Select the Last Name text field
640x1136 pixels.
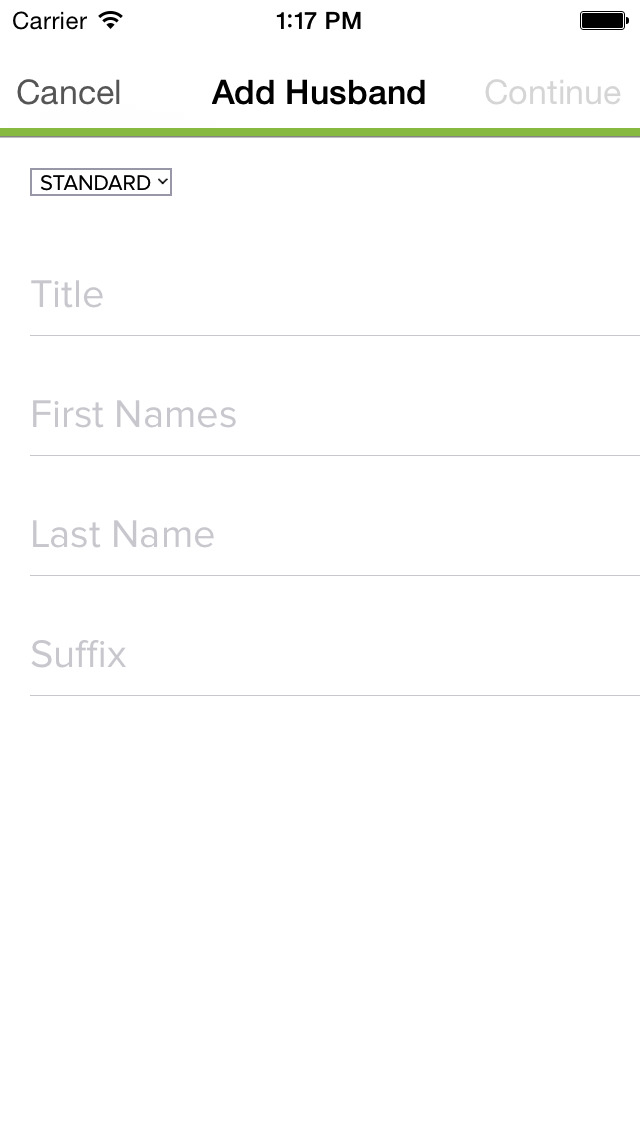335,535
